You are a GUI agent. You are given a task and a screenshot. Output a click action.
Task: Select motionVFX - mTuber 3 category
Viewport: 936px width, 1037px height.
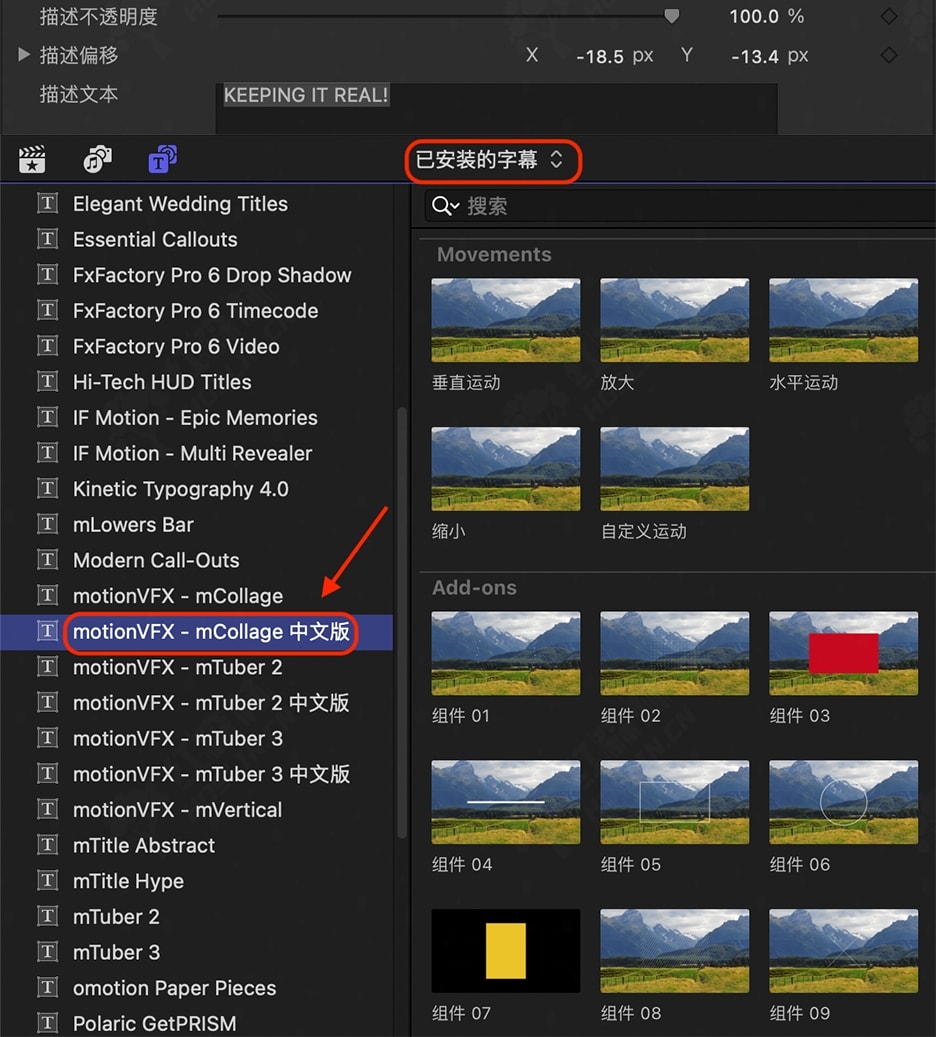177,739
